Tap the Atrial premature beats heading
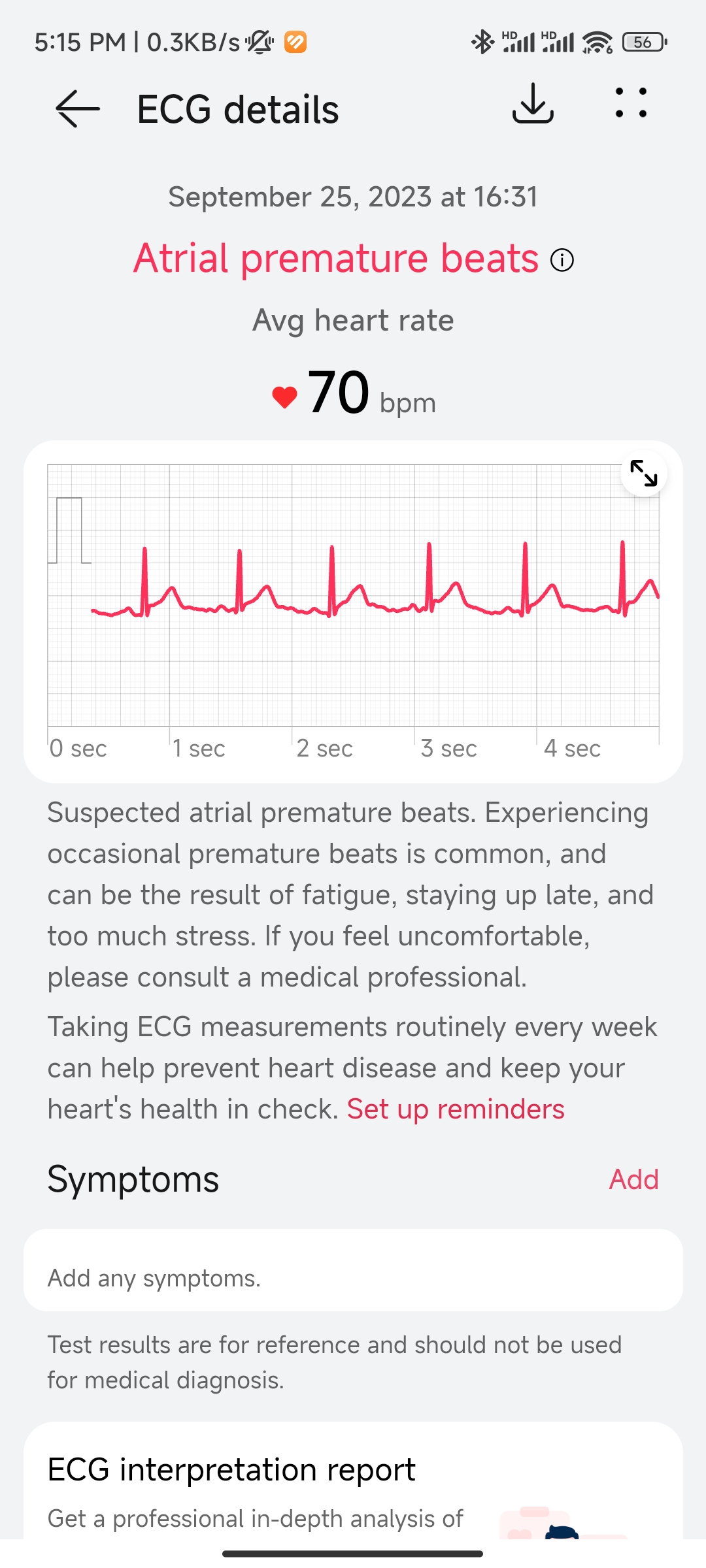 tap(336, 259)
